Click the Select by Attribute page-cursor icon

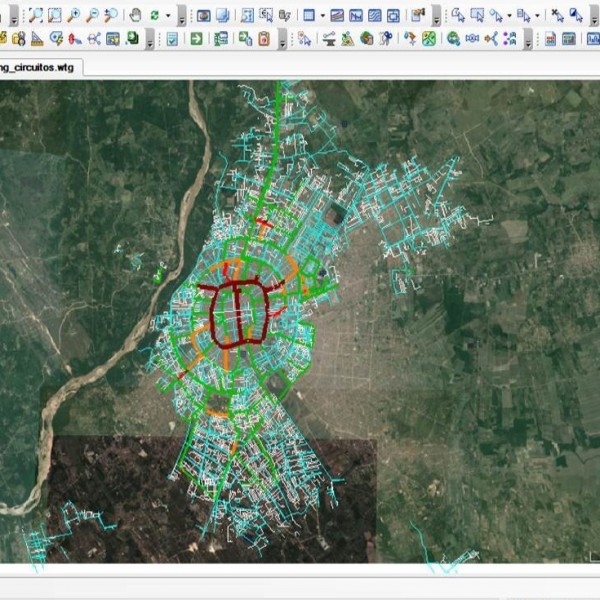(523, 16)
